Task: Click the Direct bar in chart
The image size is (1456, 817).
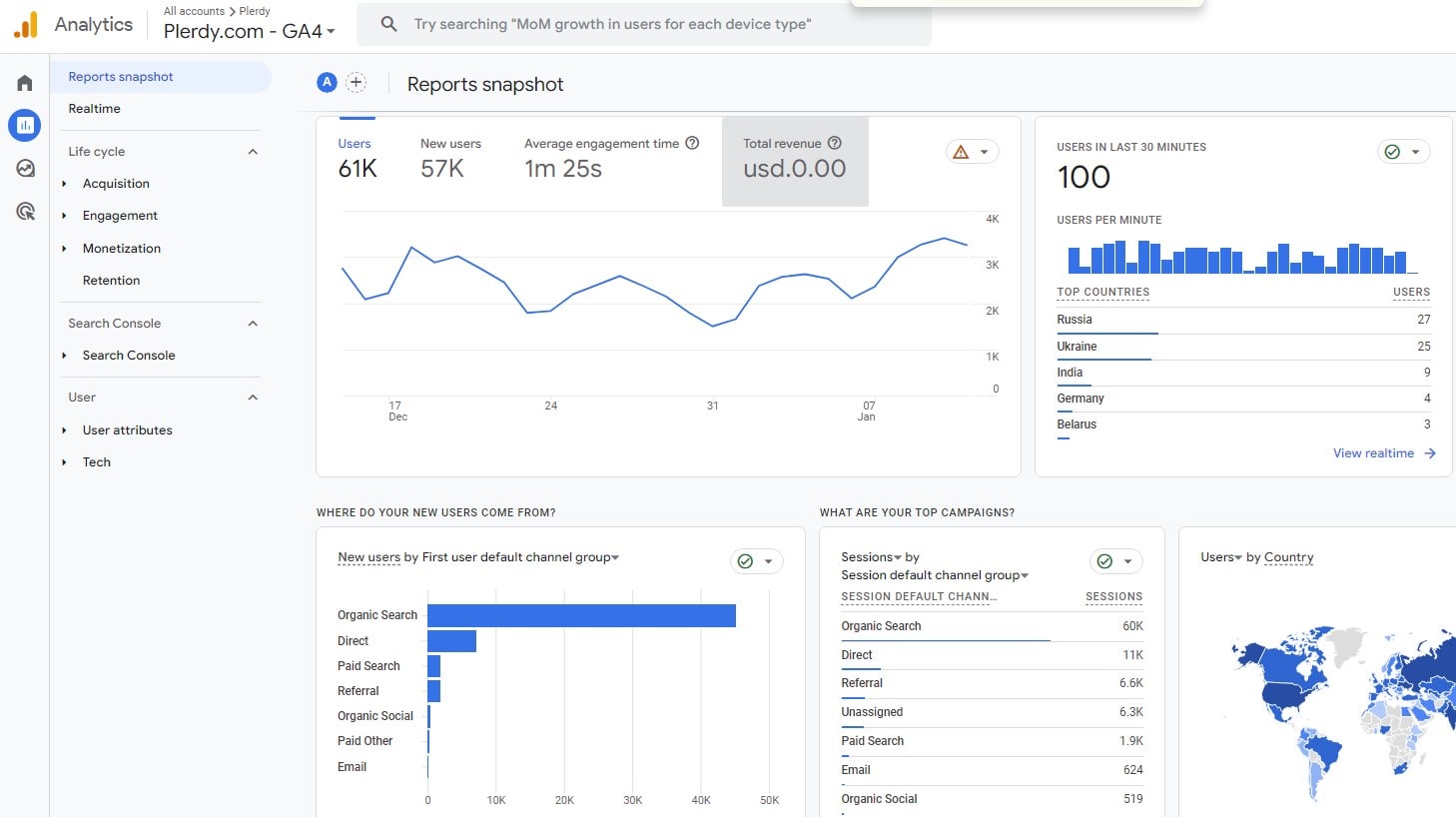Action: click(x=451, y=641)
